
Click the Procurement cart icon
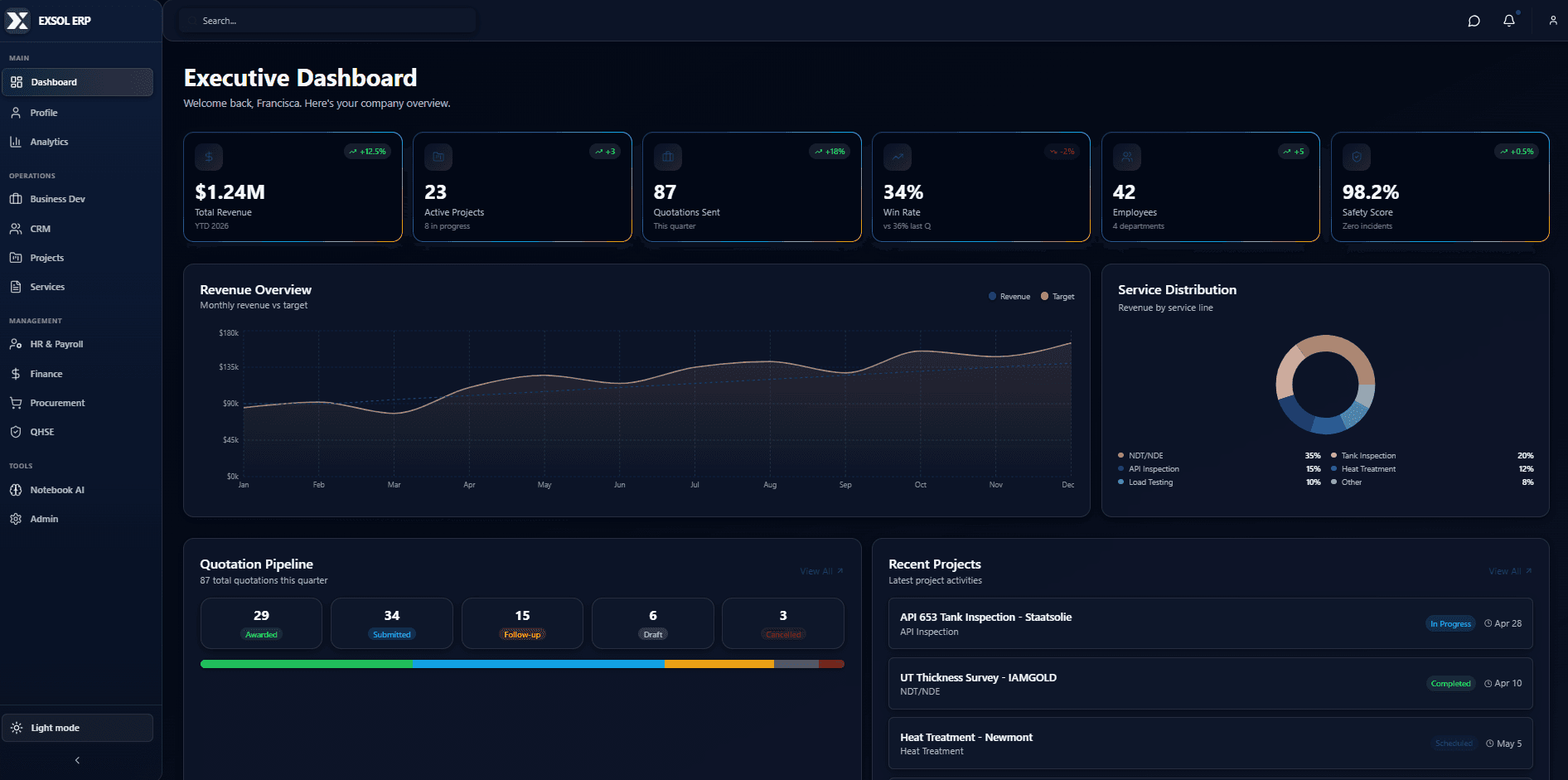(16, 403)
